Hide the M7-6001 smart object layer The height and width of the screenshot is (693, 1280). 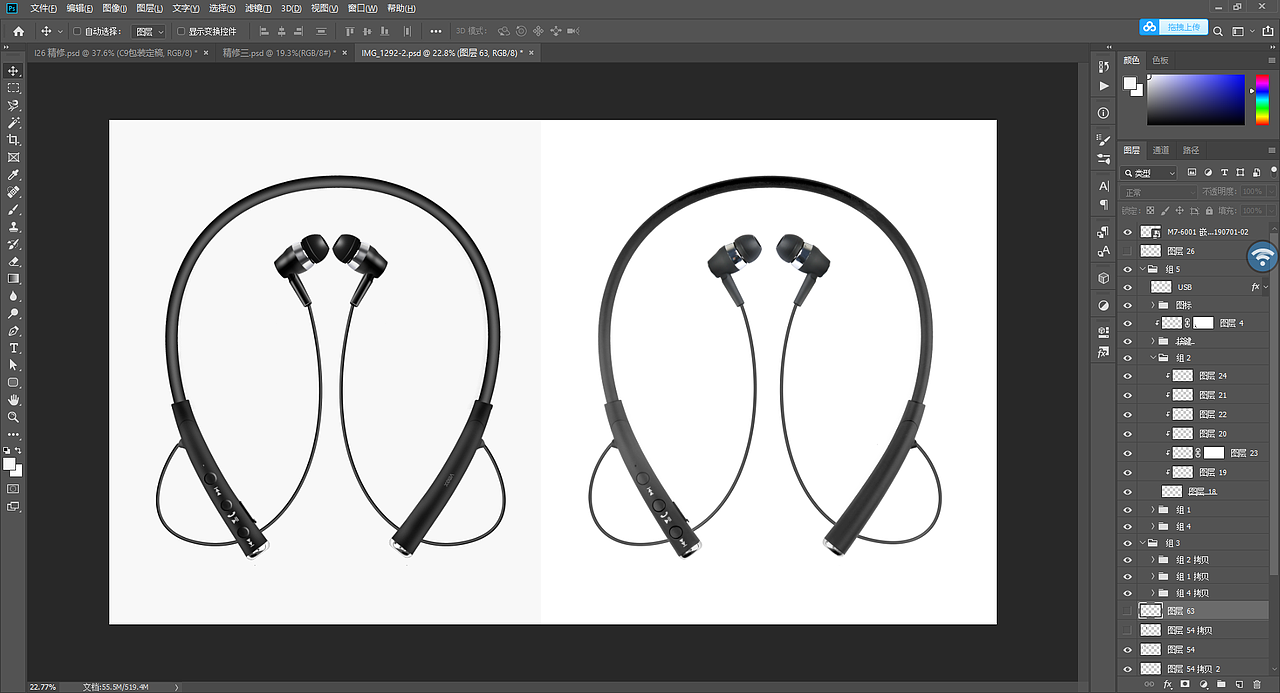(1128, 231)
